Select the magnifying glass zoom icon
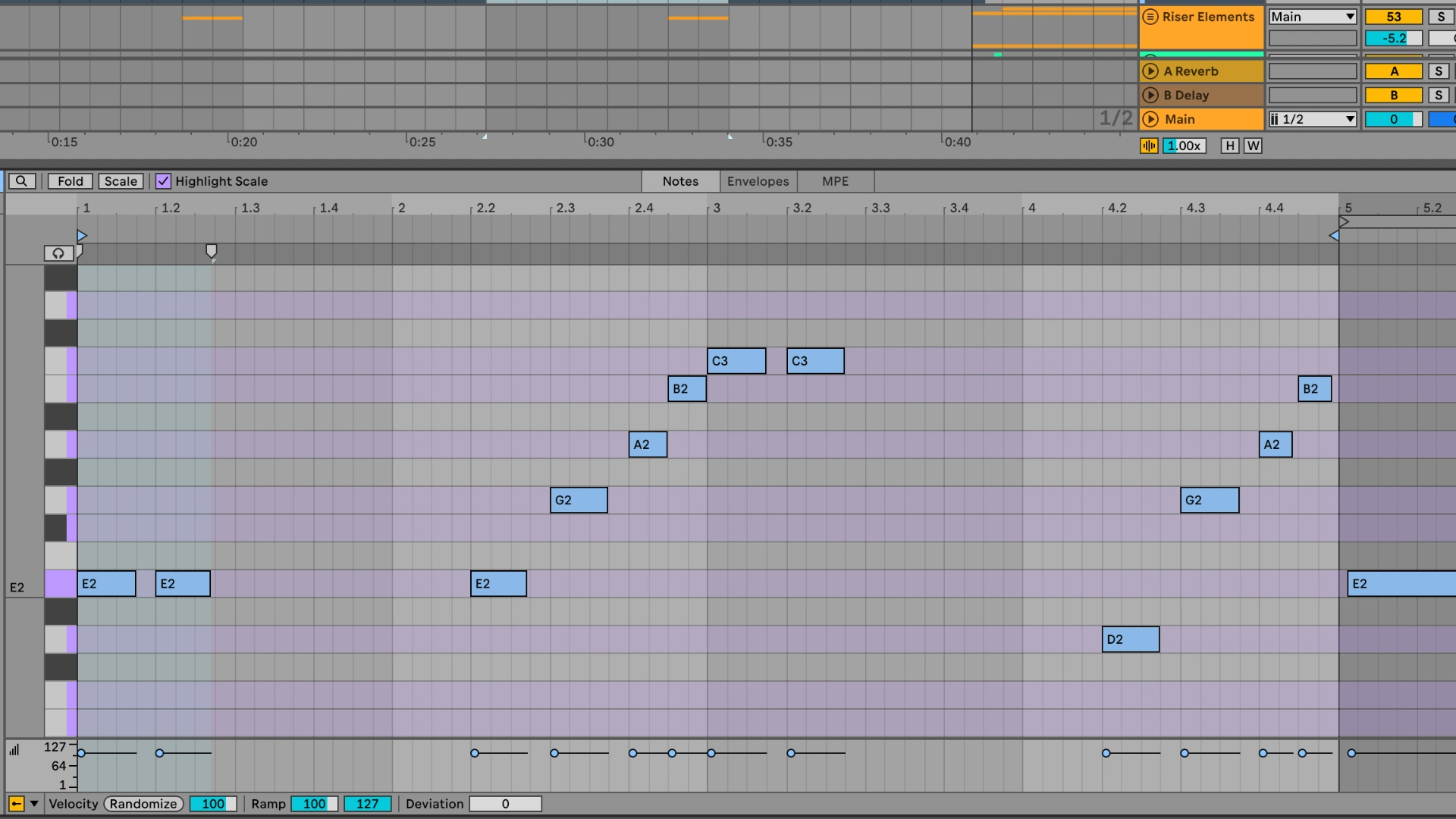This screenshot has width=1456, height=819. (x=21, y=181)
